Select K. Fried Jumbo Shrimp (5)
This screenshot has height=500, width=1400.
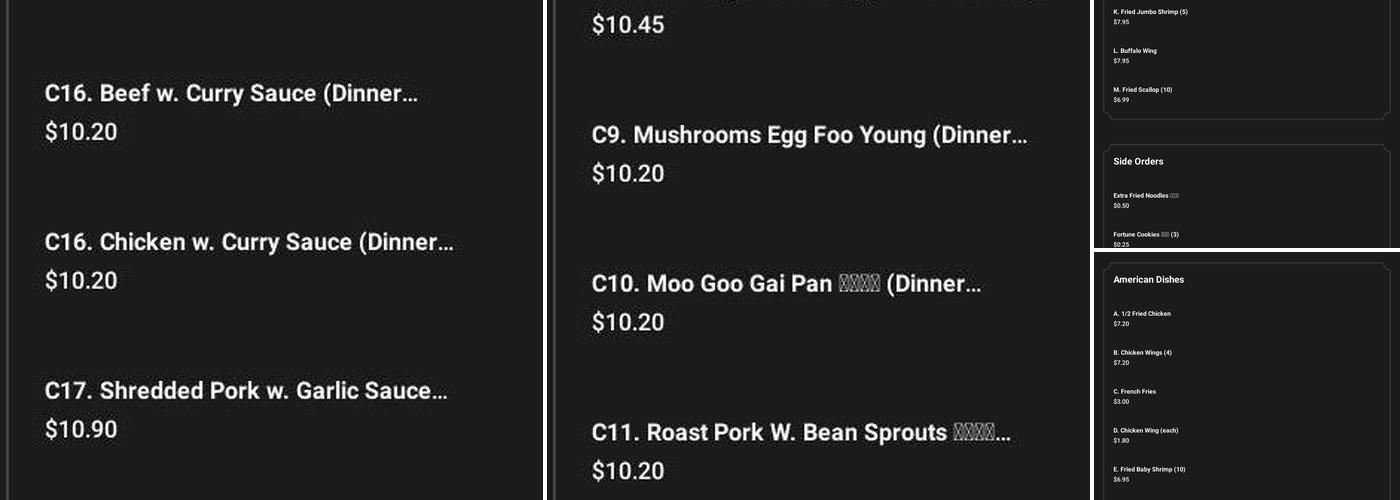coord(1150,12)
